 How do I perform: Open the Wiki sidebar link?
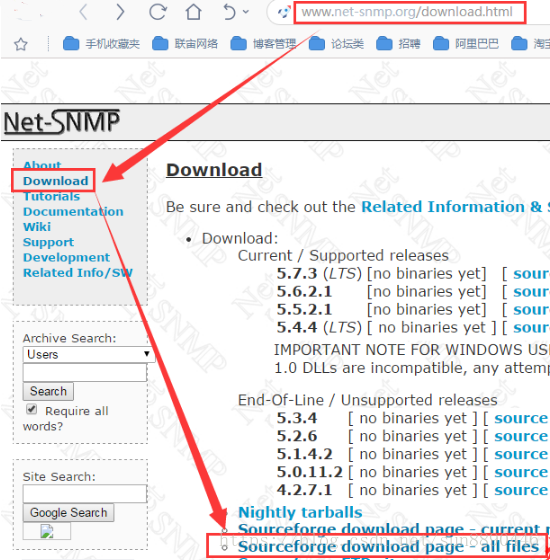37,227
